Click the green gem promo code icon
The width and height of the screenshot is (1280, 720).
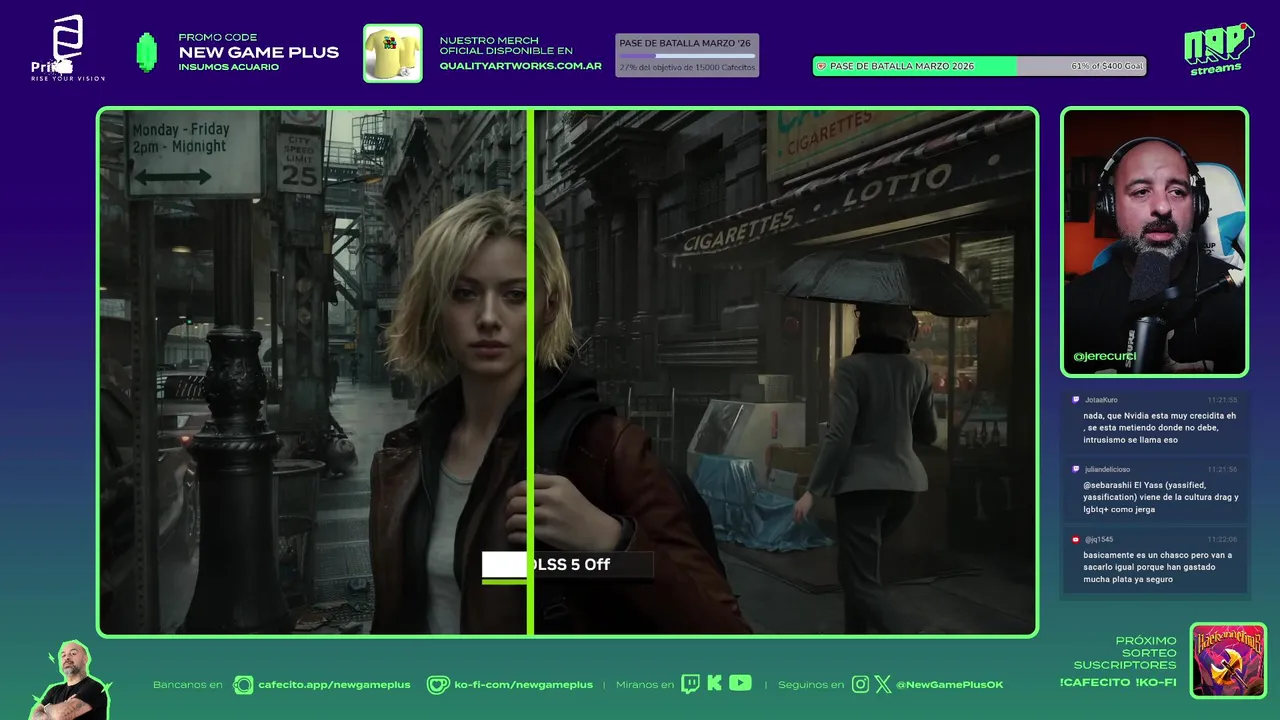click(x=147, y=52)
